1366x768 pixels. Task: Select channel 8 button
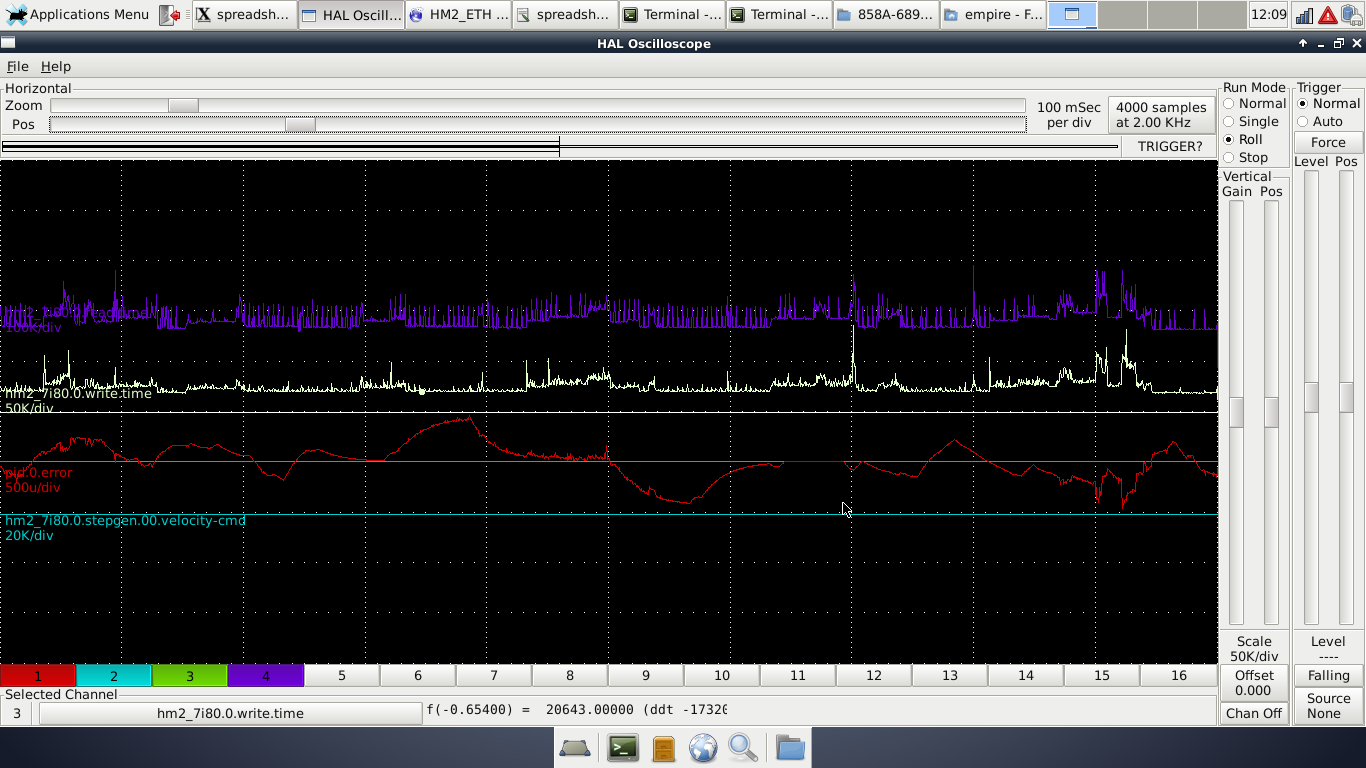tap(570, 675)
